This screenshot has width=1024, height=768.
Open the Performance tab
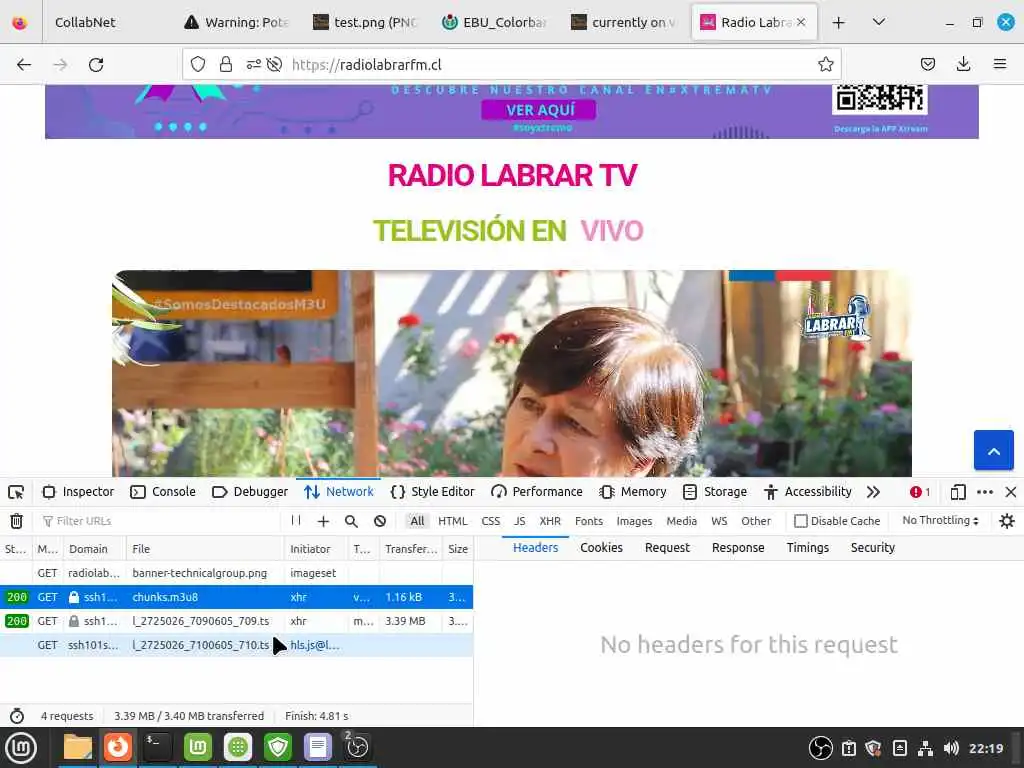pyautogui.click(x=537, y=492)
